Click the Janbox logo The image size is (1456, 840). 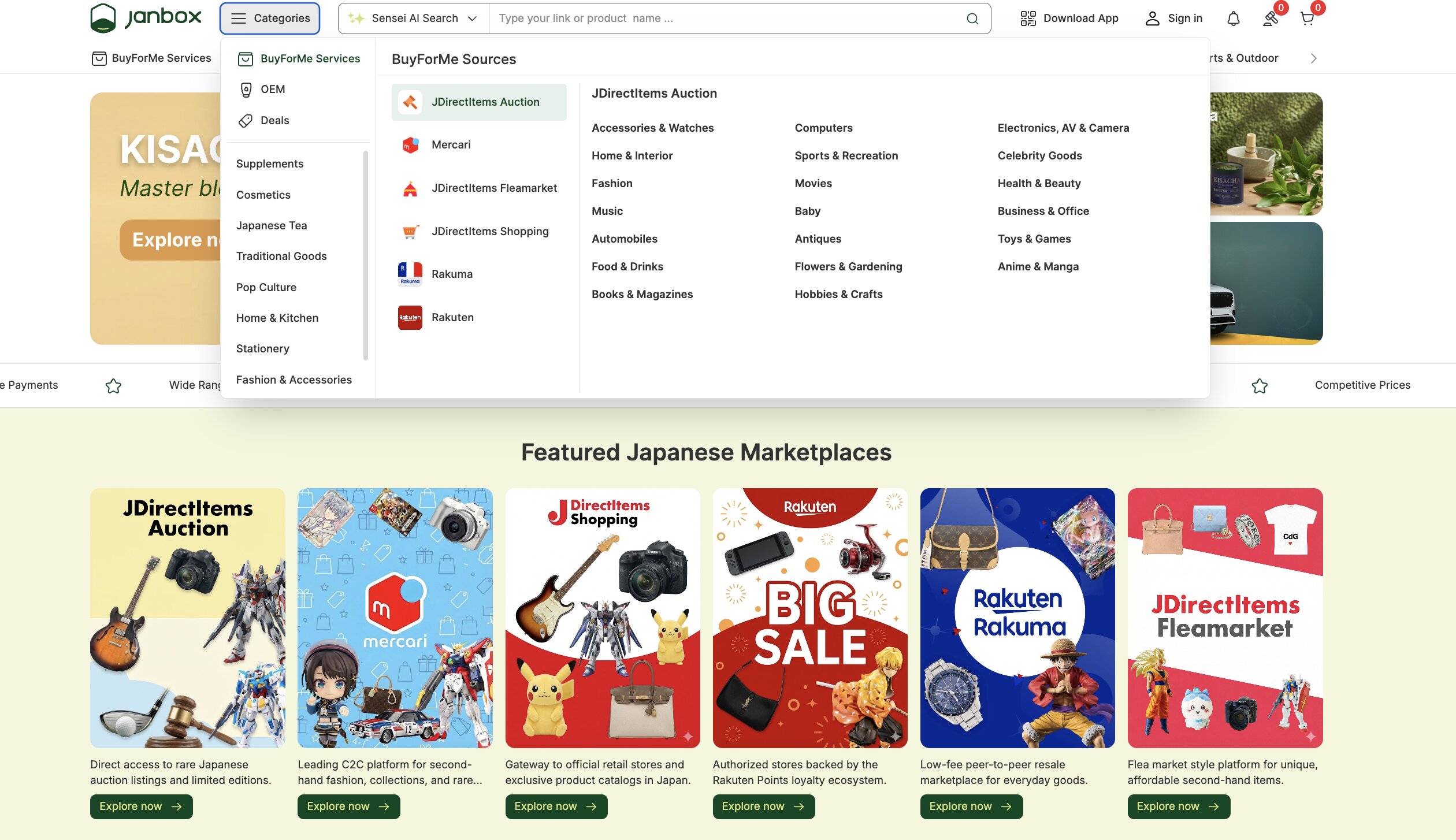(146, 18)
